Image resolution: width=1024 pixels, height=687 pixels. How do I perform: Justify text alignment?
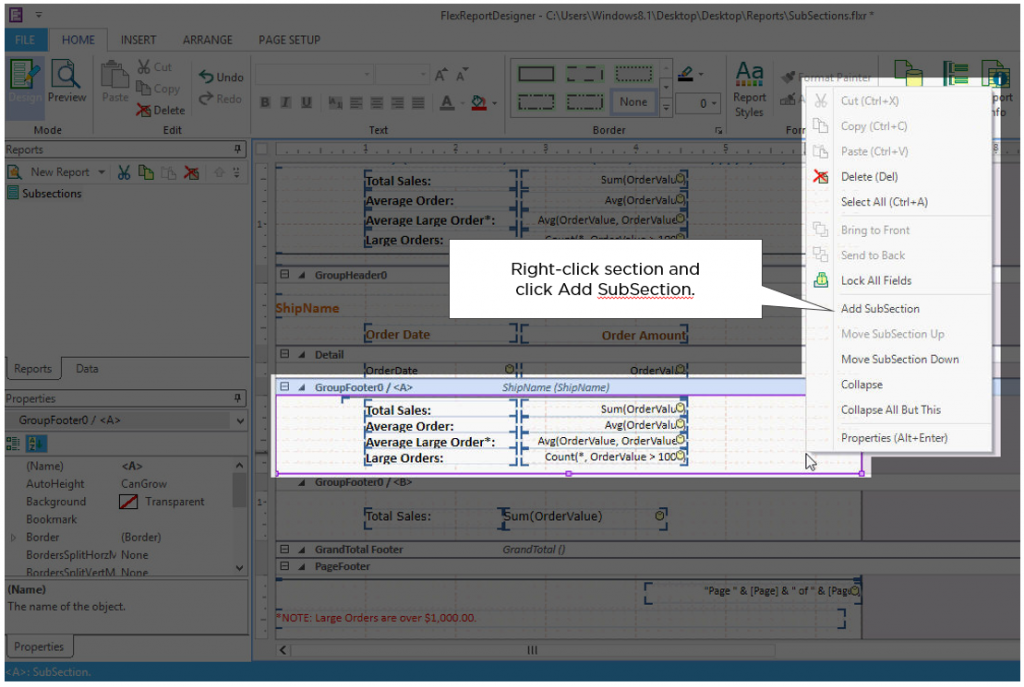[x=419, y=103]
